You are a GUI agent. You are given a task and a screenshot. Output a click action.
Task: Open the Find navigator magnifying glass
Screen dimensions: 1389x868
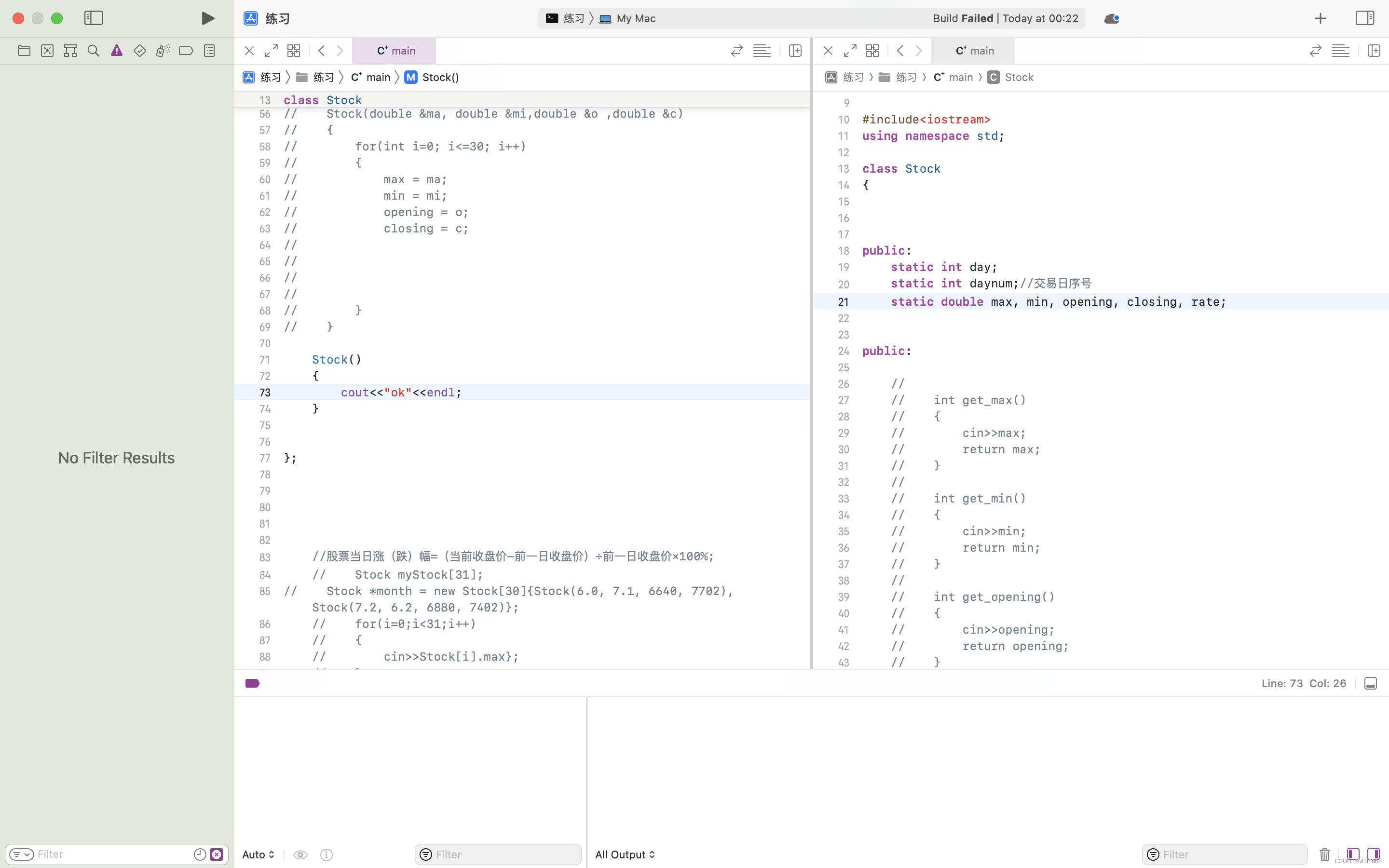point(93,51)
